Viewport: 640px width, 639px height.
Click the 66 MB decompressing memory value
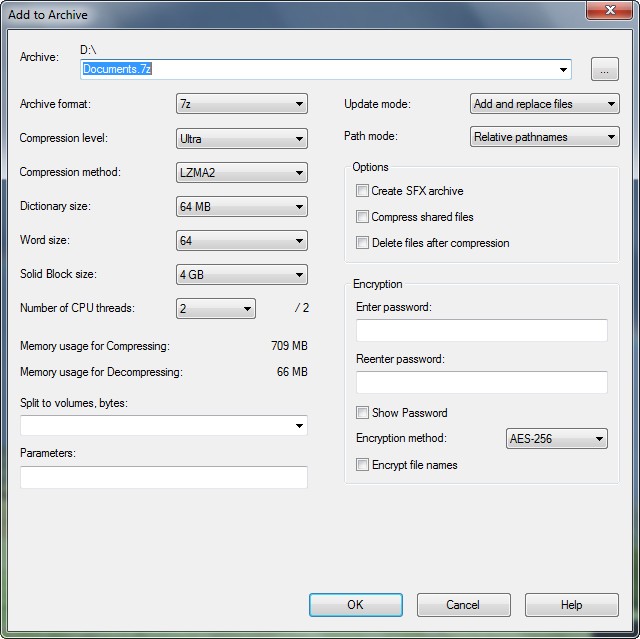pyautogui.click(x=292, y=372)
